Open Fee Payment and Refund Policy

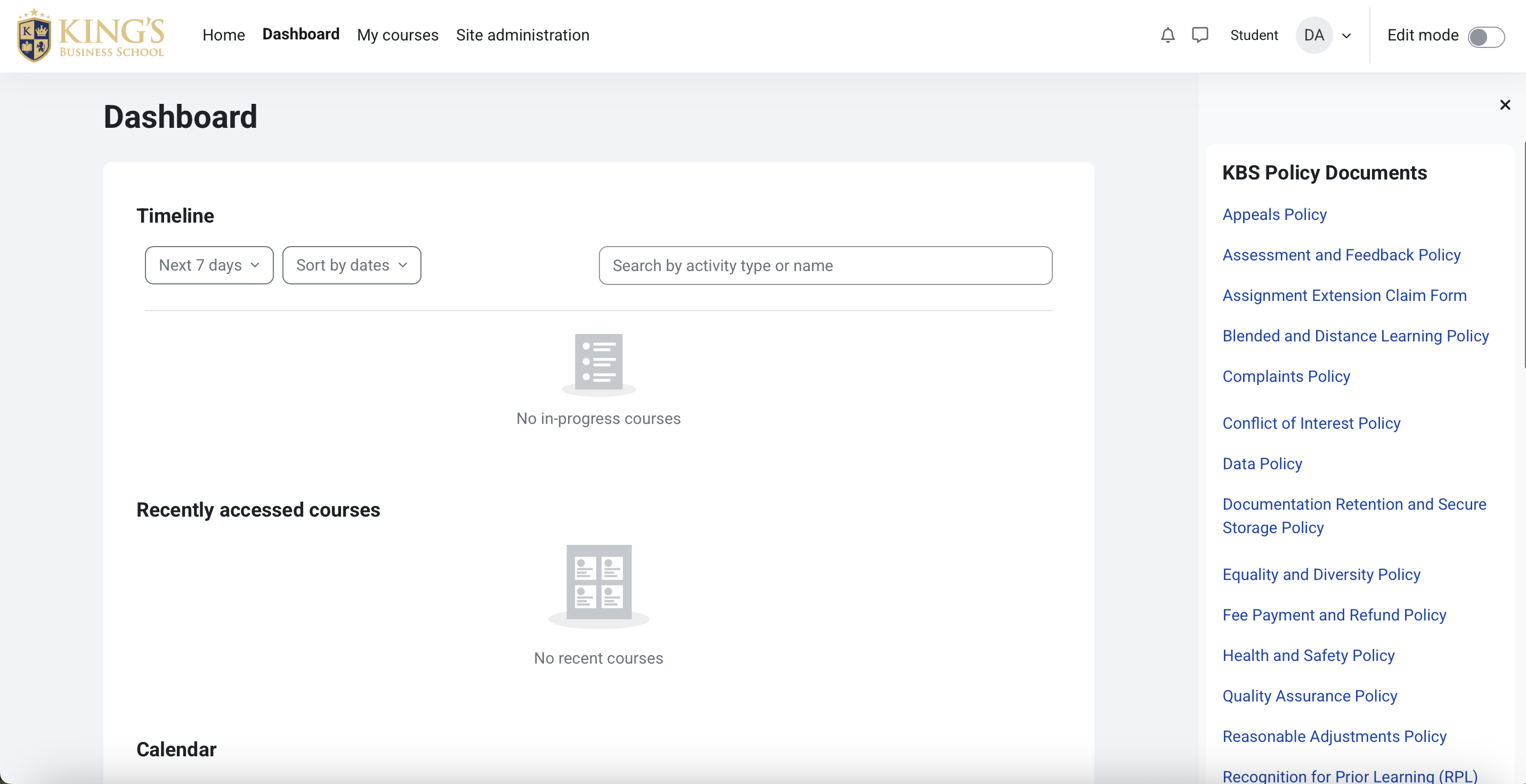pos(1334,615)
